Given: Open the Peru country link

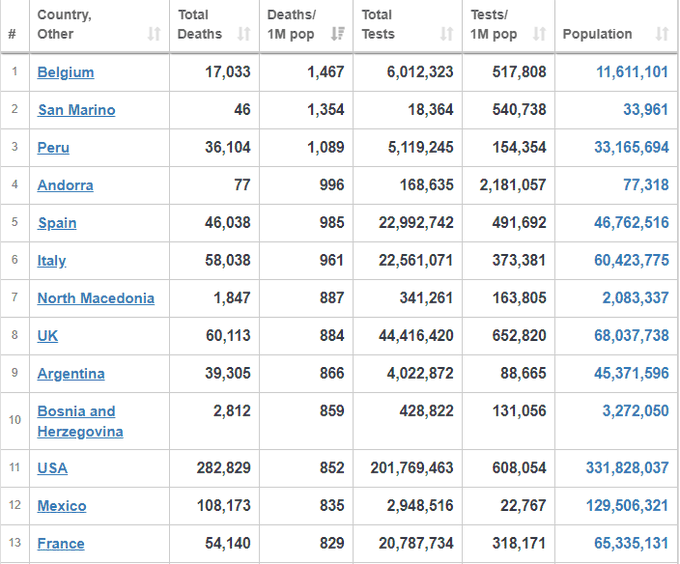Looking at the screenshot, I should pos(53,147).
